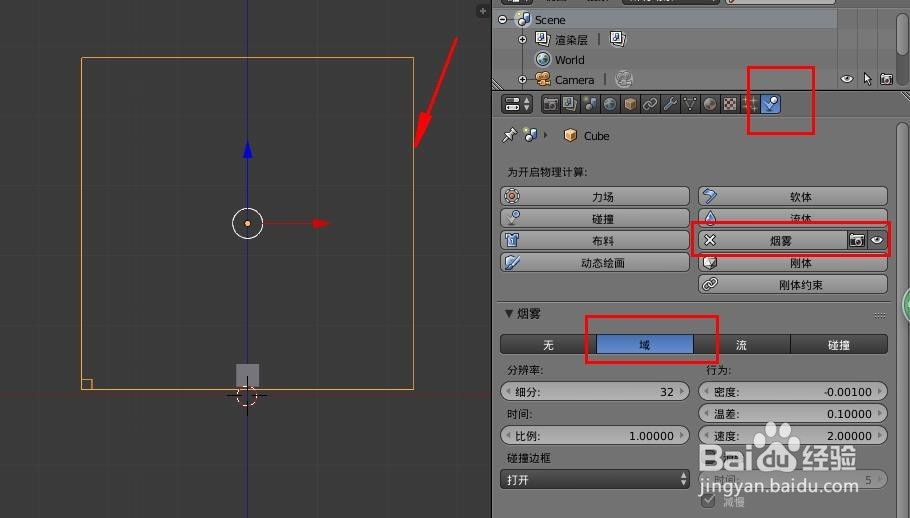The height and width of the screenshot is (518, 910).
Task: Select 渲染层 row in outliner
Action: point(667,39)
